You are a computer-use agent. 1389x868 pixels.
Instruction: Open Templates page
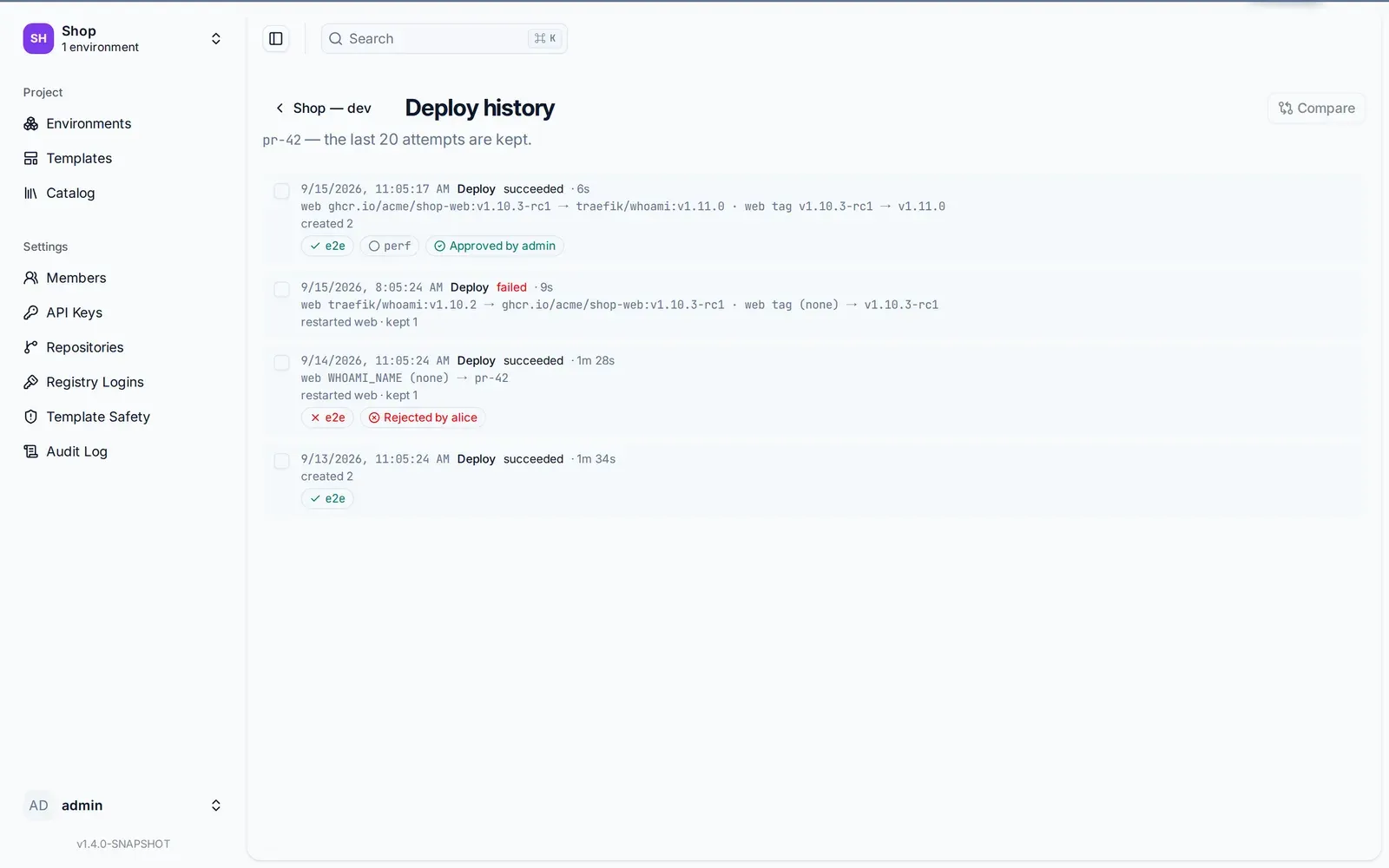pyautogui.click(x=123, y=159)
